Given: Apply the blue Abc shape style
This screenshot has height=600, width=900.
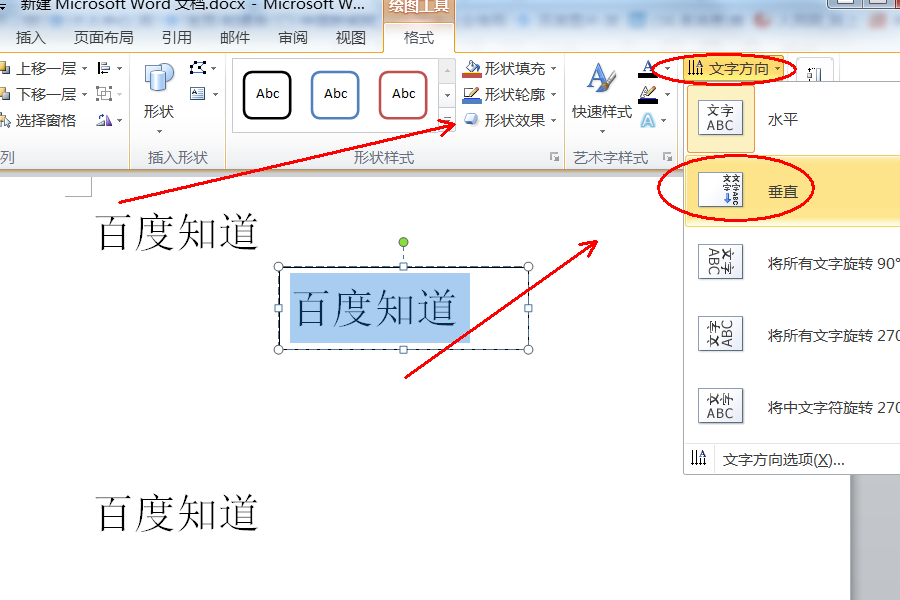Looking at the screenshot, I should pyautogui.click(x=334, y=96).
